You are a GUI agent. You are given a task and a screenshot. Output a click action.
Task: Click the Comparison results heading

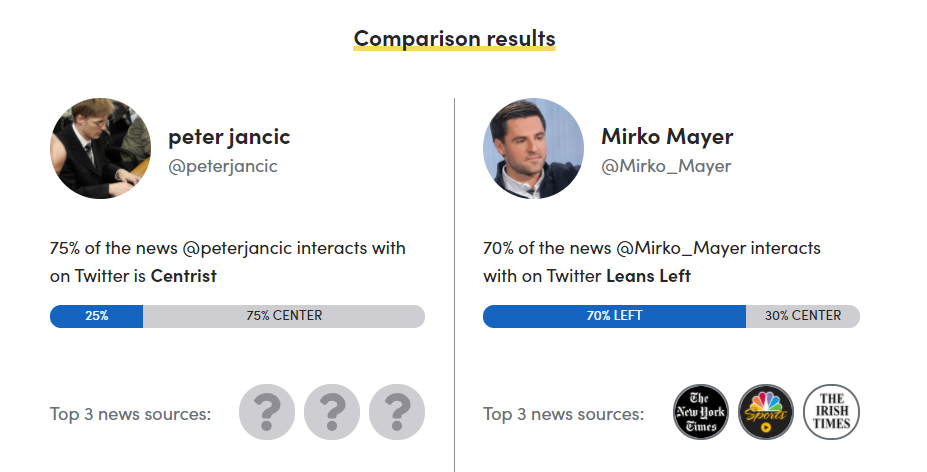tap(454, 39)
